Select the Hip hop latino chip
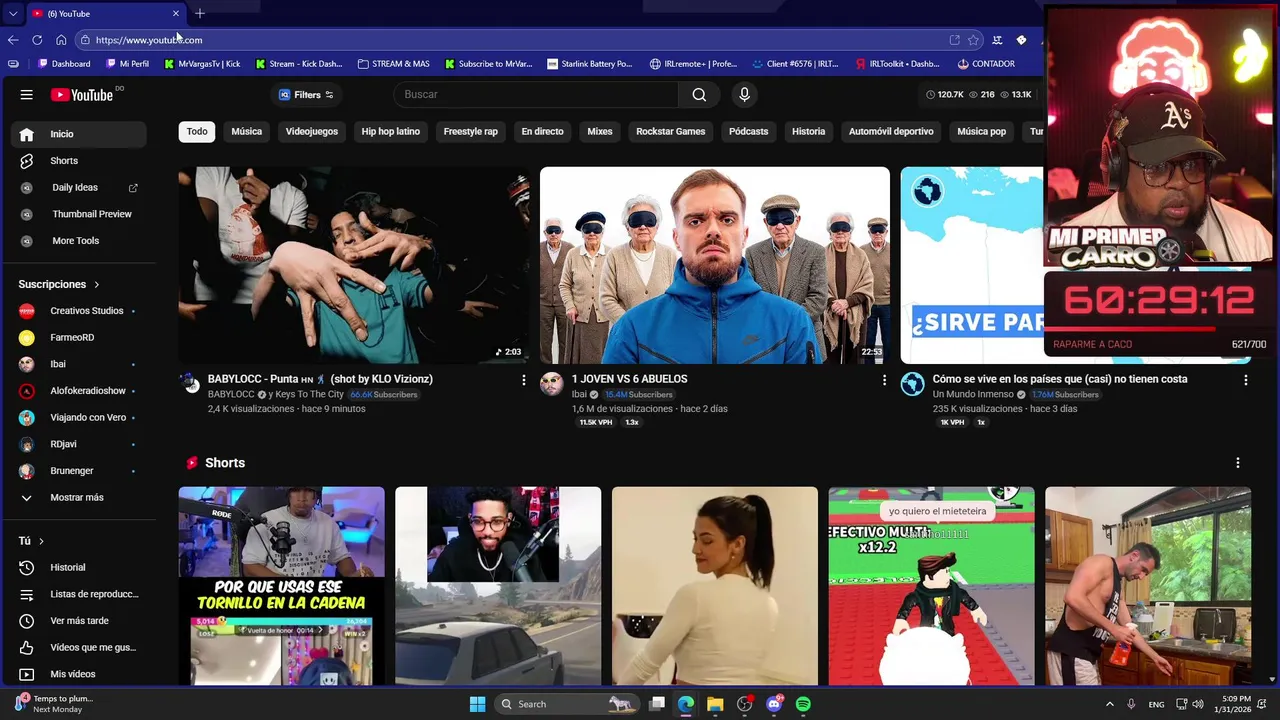This screenshot has width=1280, height=720. point(391,131)
